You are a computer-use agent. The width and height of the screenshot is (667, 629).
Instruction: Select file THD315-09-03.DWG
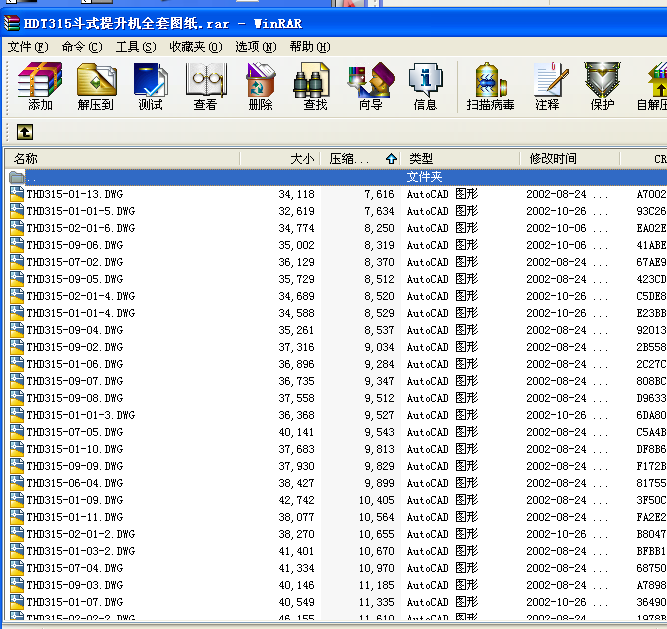tap(75, 585)
